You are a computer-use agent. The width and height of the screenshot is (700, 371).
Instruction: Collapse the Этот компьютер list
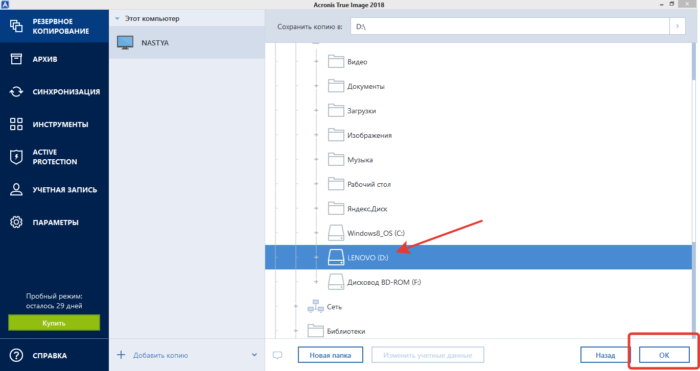coord(117,19)
